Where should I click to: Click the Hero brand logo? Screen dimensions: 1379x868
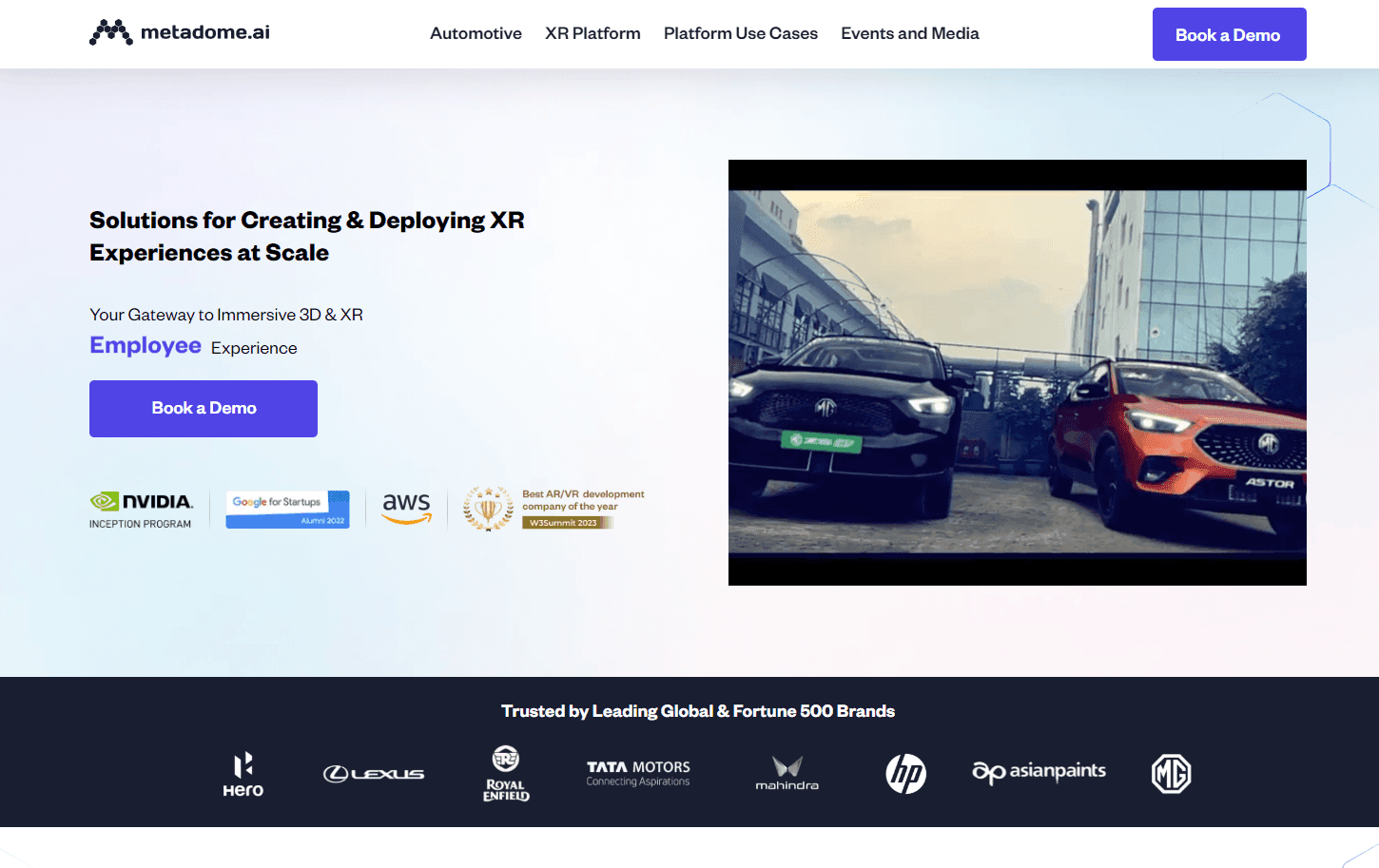[243, 774]
